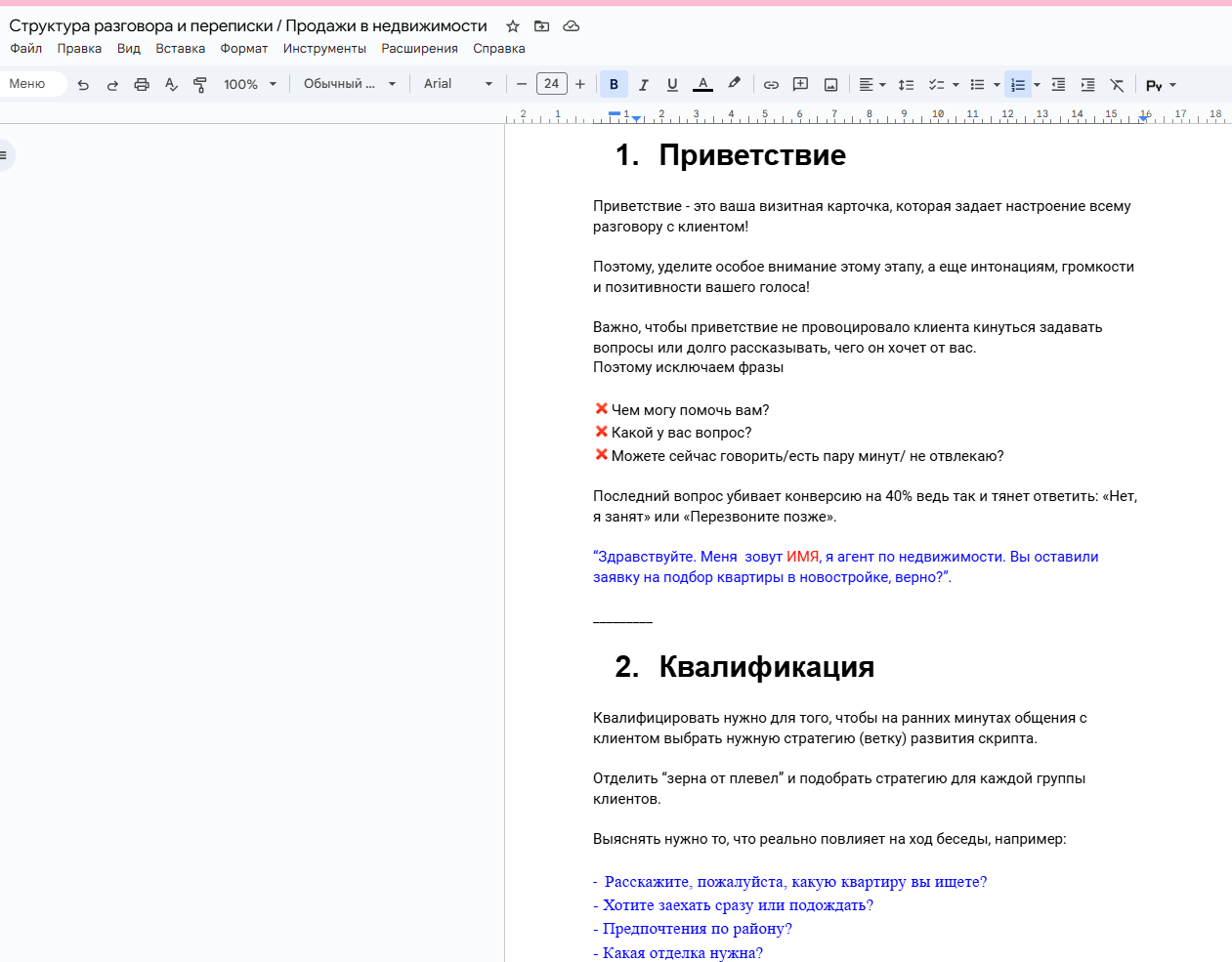The image size is (1232, 962).
Task: Toggle Italic formatting button
Action: 643,85
